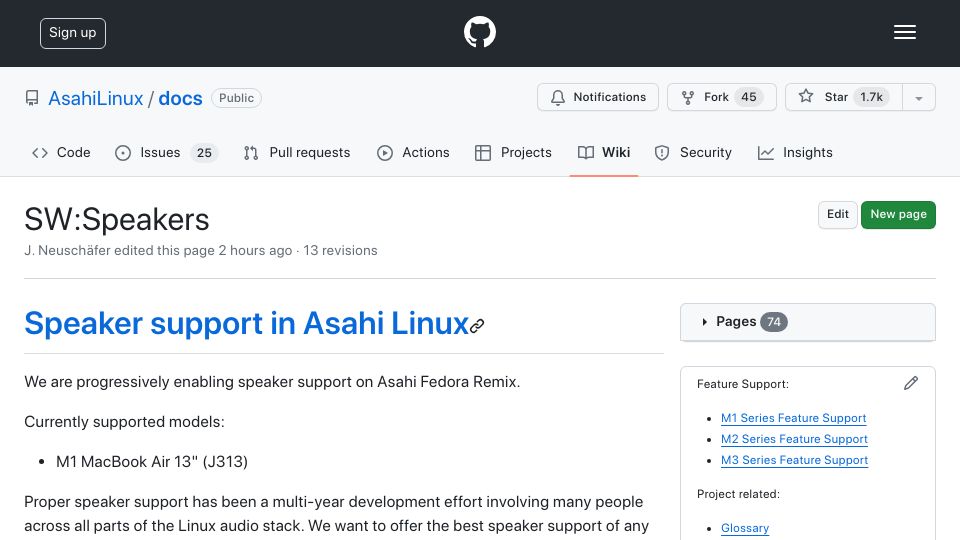
Task: Click the Public visibility badge
Action: pyautogui.click(x=236, y=98)
